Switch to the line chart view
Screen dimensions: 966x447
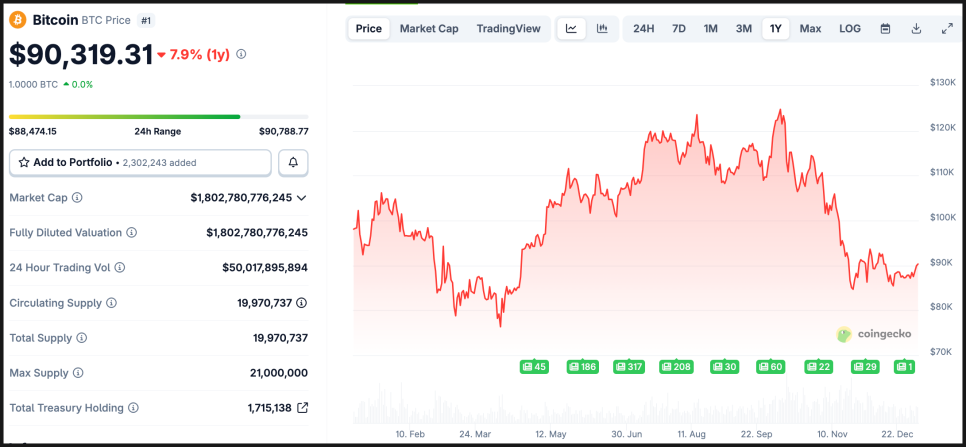coord(571,28)
